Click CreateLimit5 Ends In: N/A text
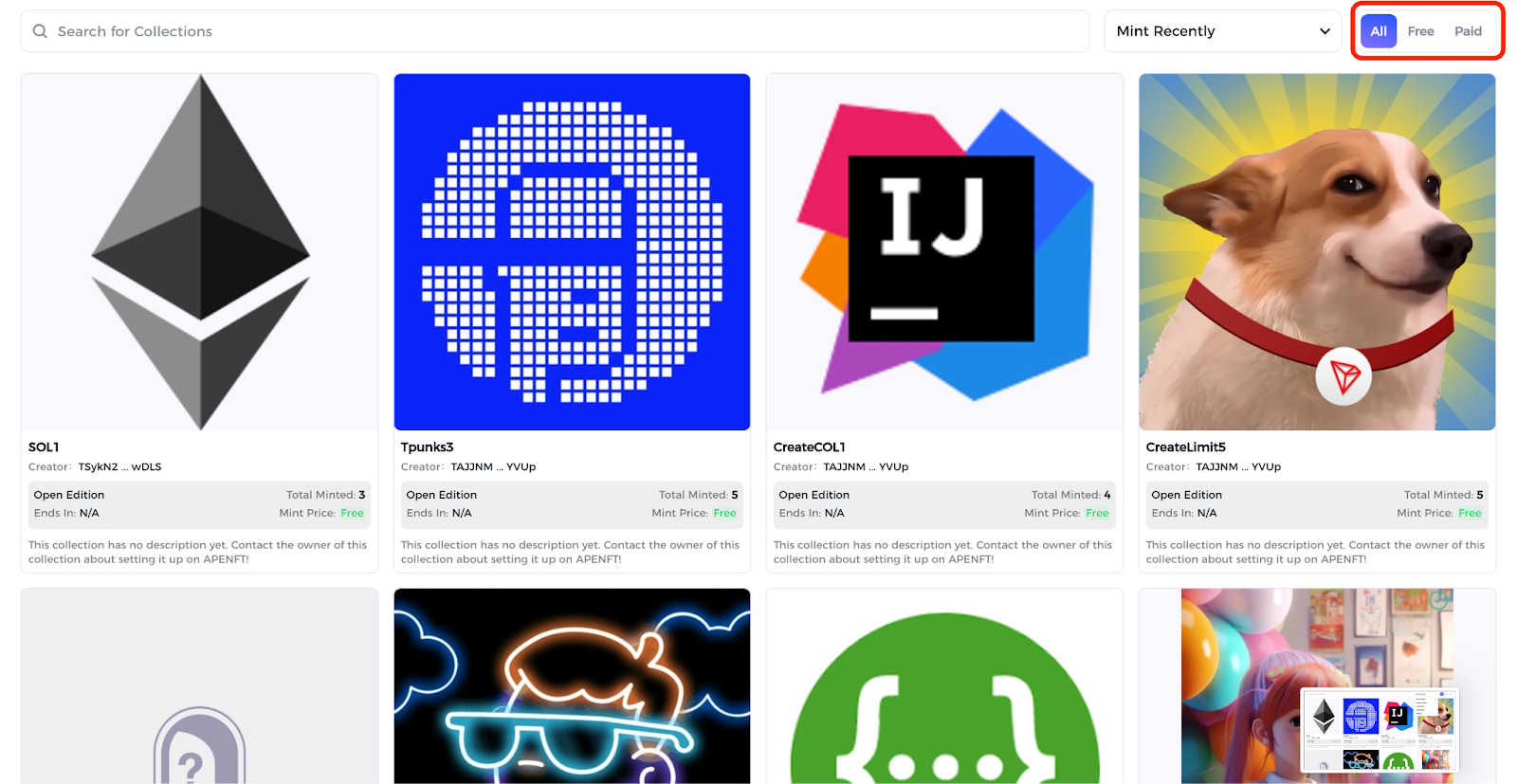 [x=1184, y=513]
